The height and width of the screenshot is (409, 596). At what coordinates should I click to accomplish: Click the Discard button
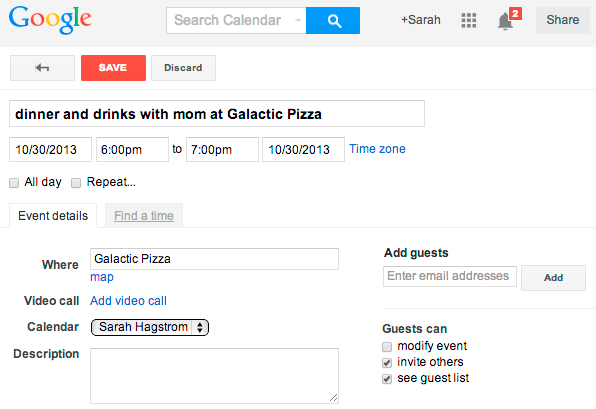183,68
